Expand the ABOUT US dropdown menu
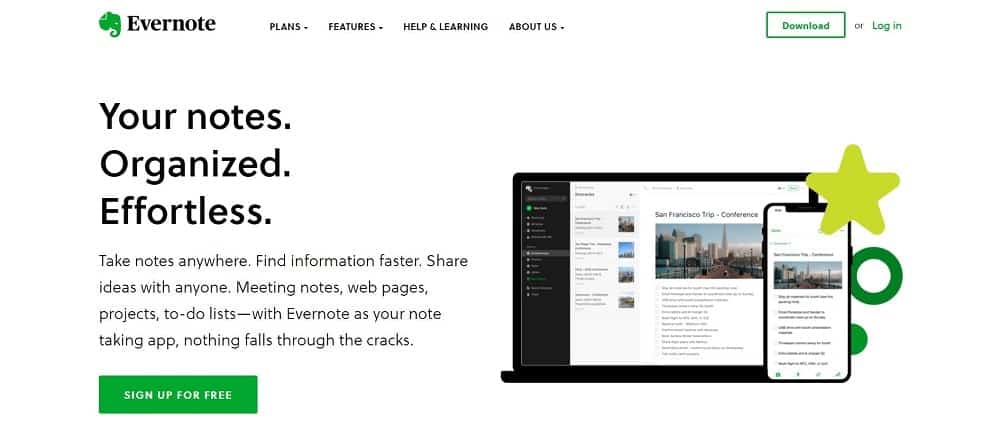Image resolution: width=1000 pixels, height=422 pixels. 536,27
